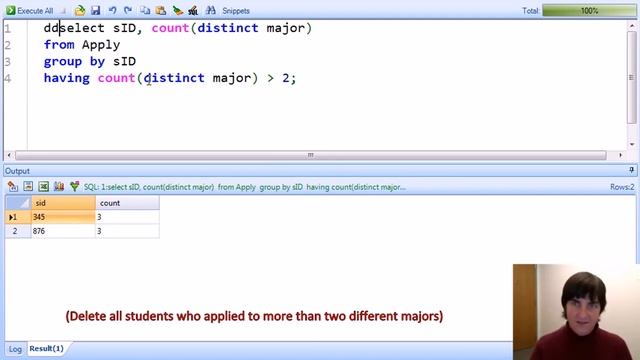Screen dimensions: 640x360
Task: Click the paste clipboard icon
Action: pos(161,11)
